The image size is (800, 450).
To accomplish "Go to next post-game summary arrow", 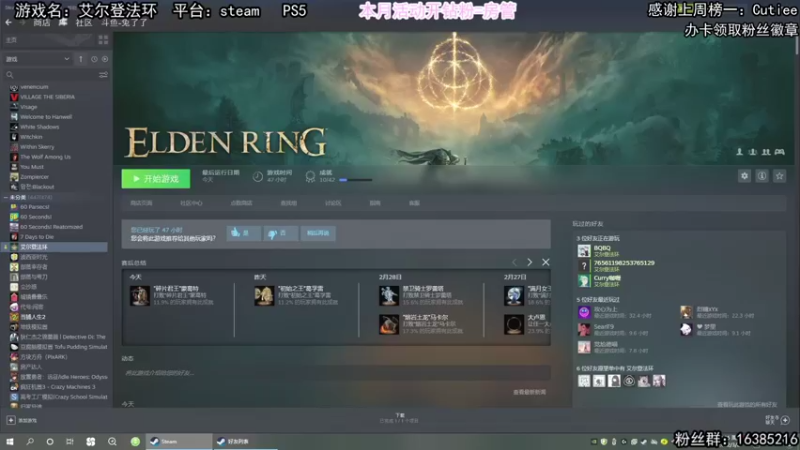I will pyautogui.click(x=530, y=262).
